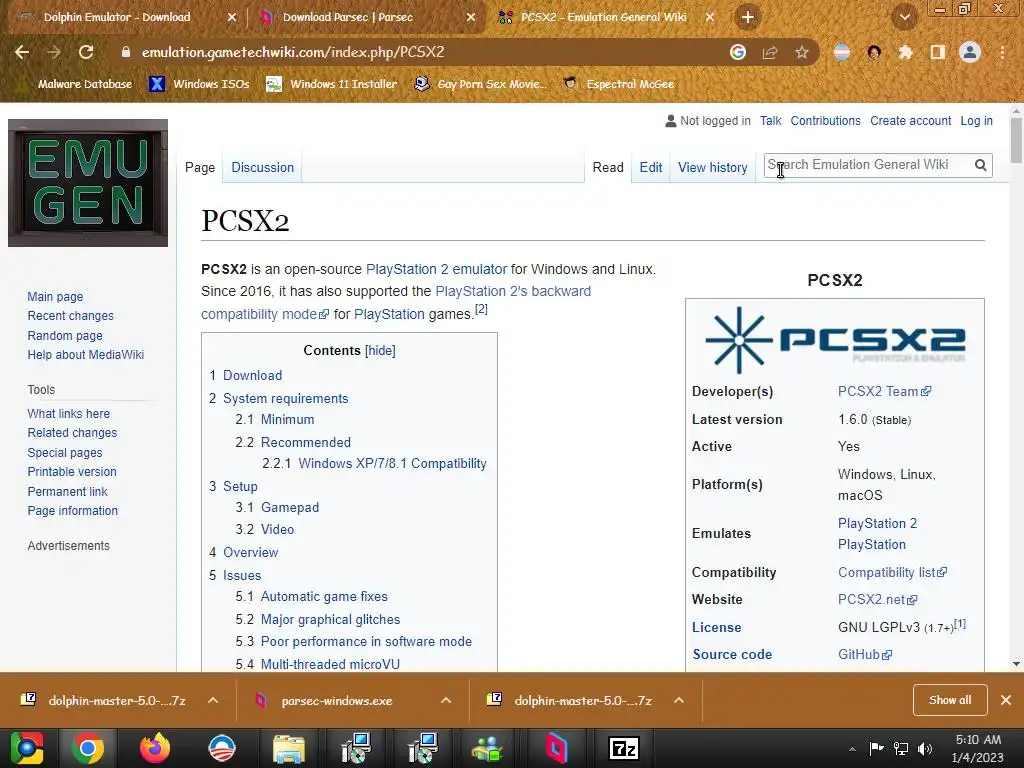Viewport: 1024px width, 768px height.
Task: Toggle the browser side panel icon
Action: click(x=938, y=52)
